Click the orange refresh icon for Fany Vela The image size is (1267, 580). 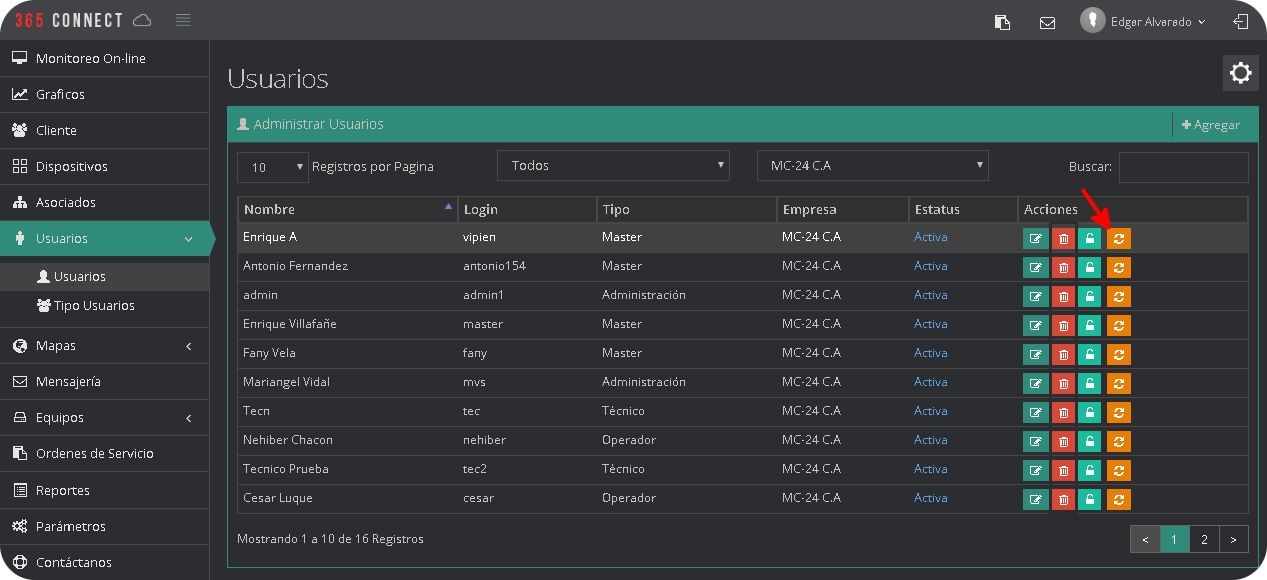coord(1118,354)
